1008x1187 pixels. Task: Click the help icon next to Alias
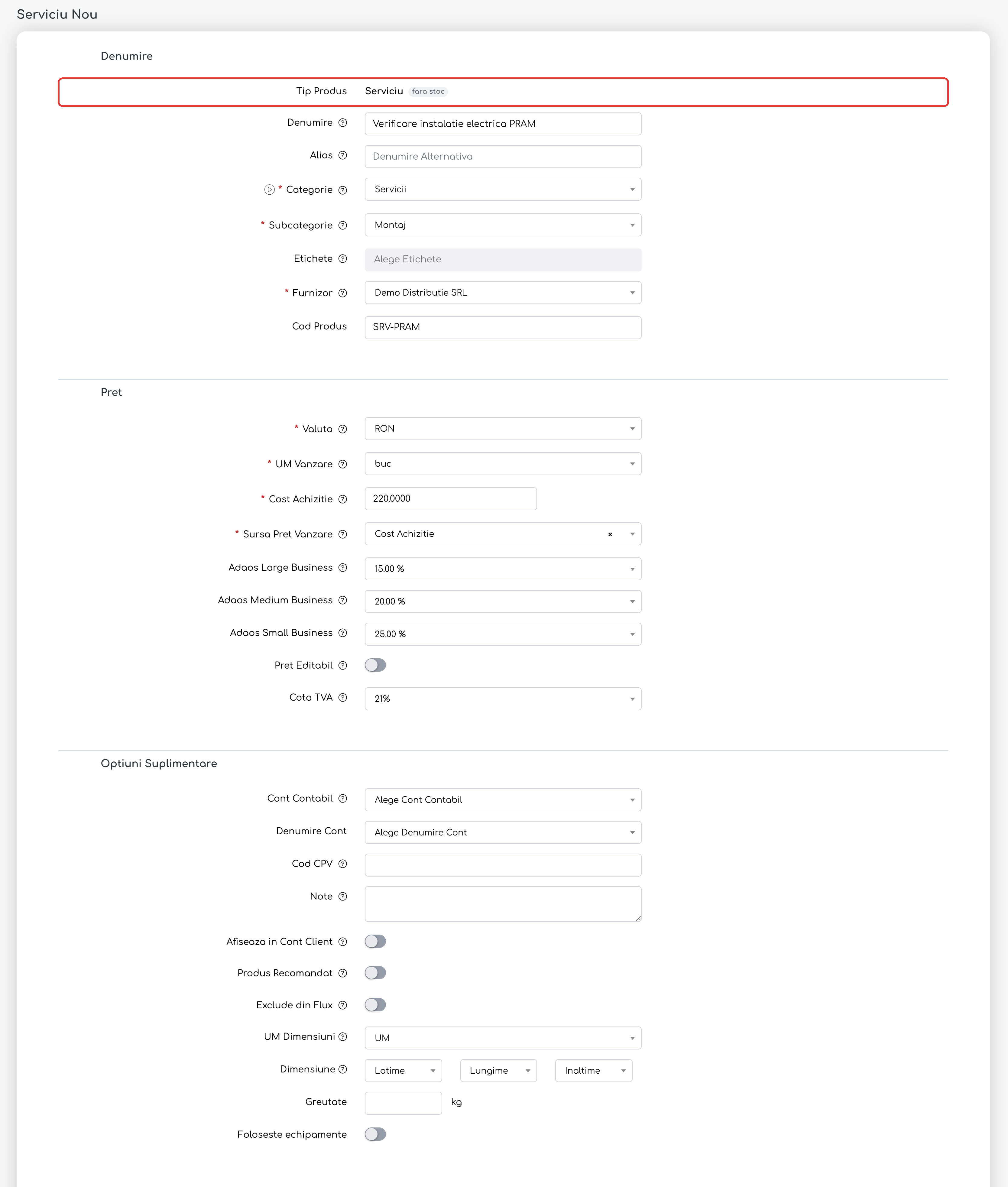(342, 155)
